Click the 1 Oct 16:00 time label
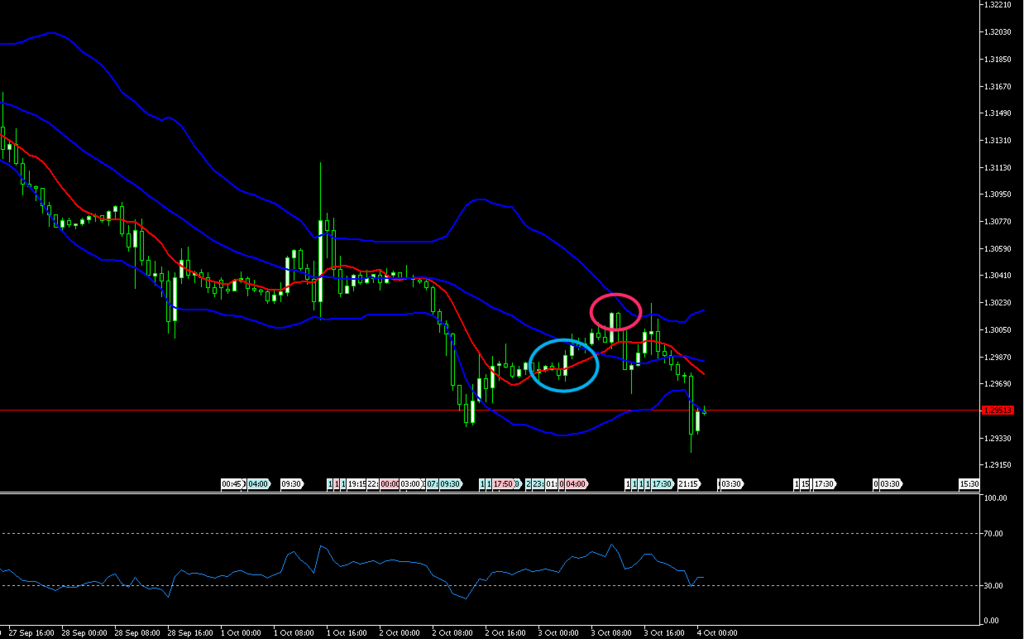 coord(347,633)
